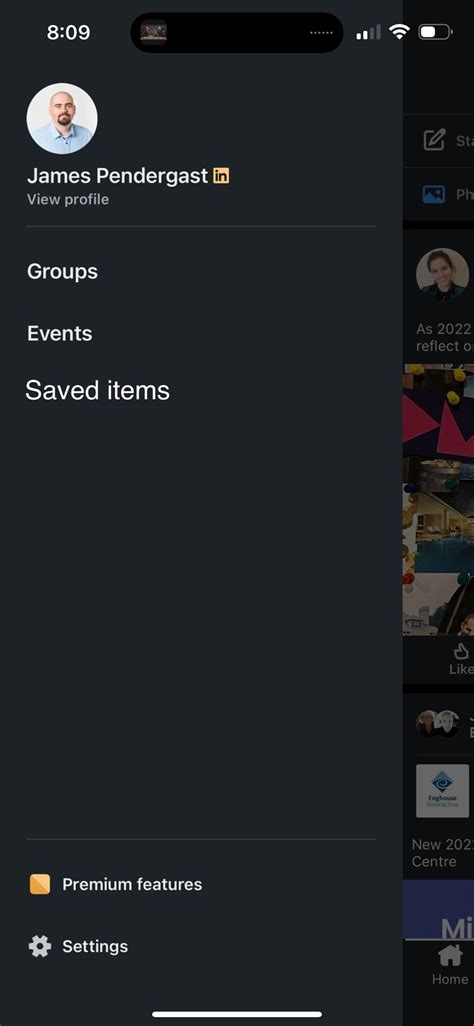The width and height of the screenshot is (474, 1026).
Task: Open Premium features
Action: [132, 884]
